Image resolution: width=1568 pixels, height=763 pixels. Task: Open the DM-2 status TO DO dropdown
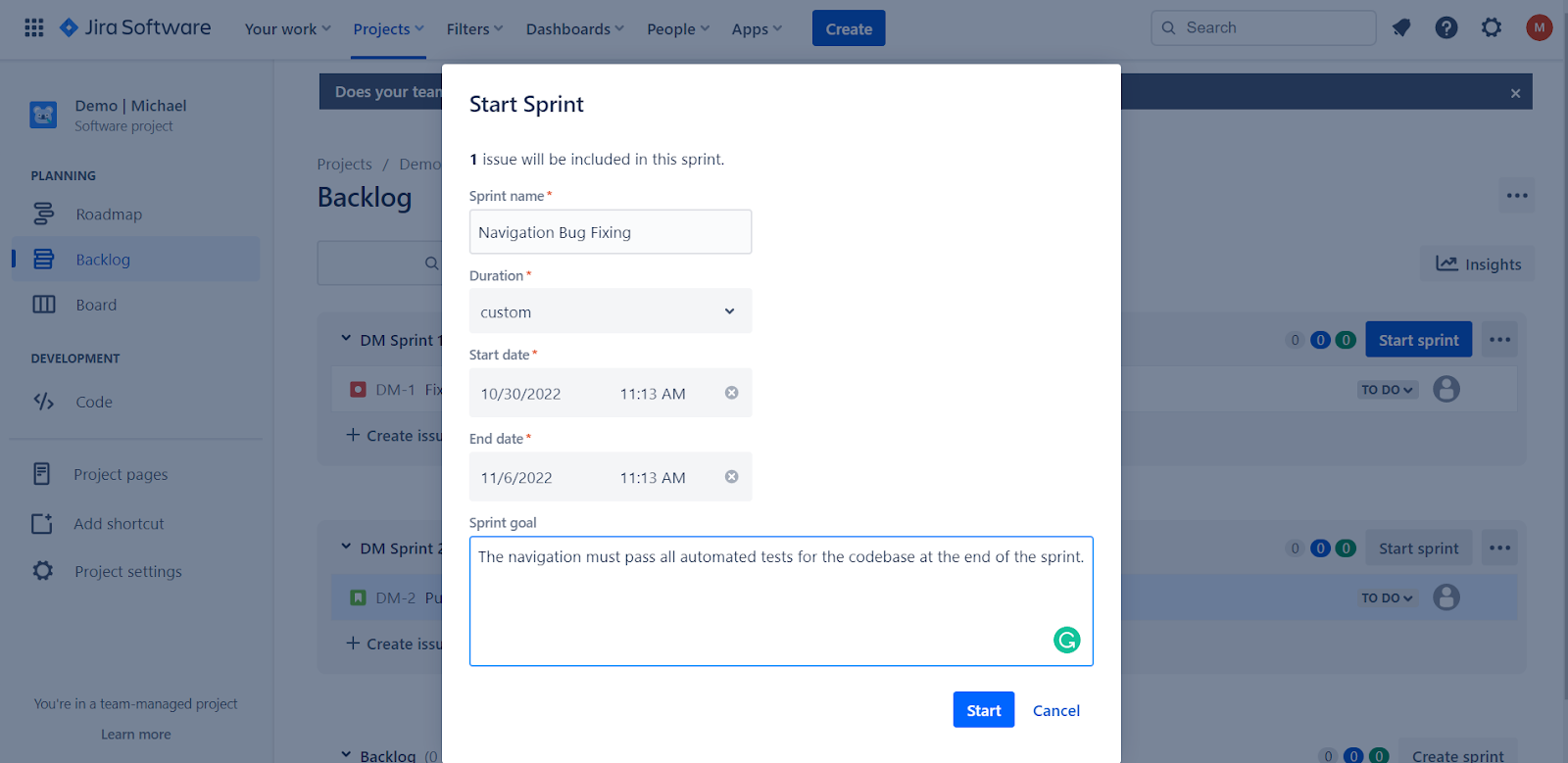click(x=1387, y=598)
